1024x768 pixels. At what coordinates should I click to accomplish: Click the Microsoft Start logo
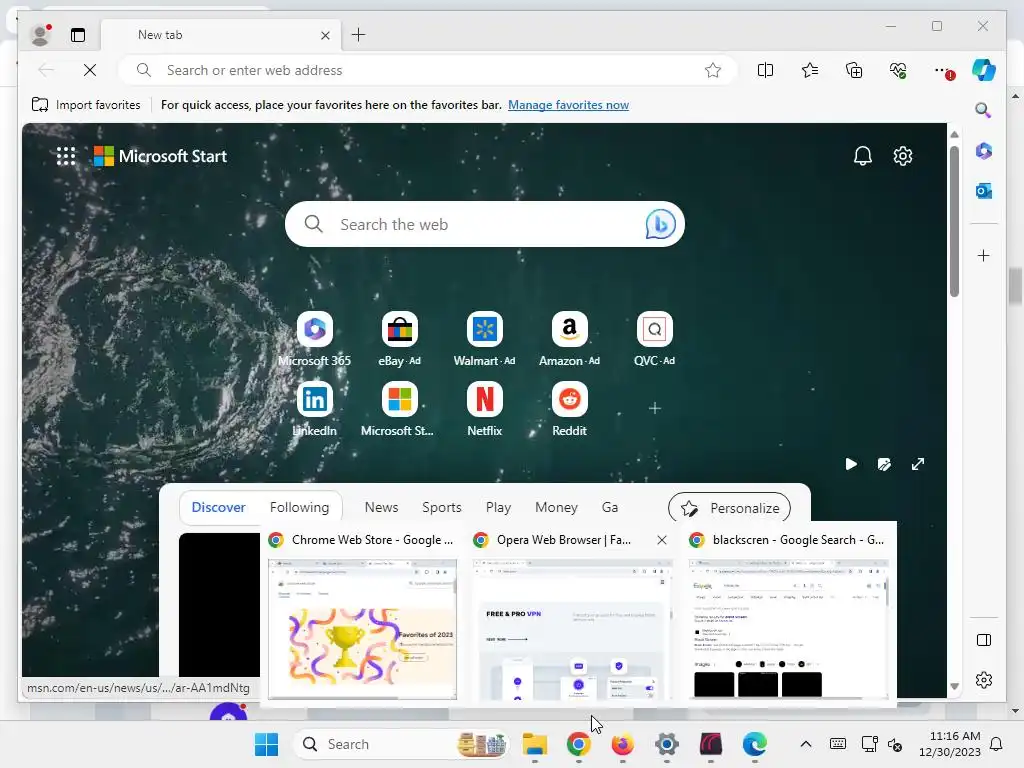(x=160, y=156)
